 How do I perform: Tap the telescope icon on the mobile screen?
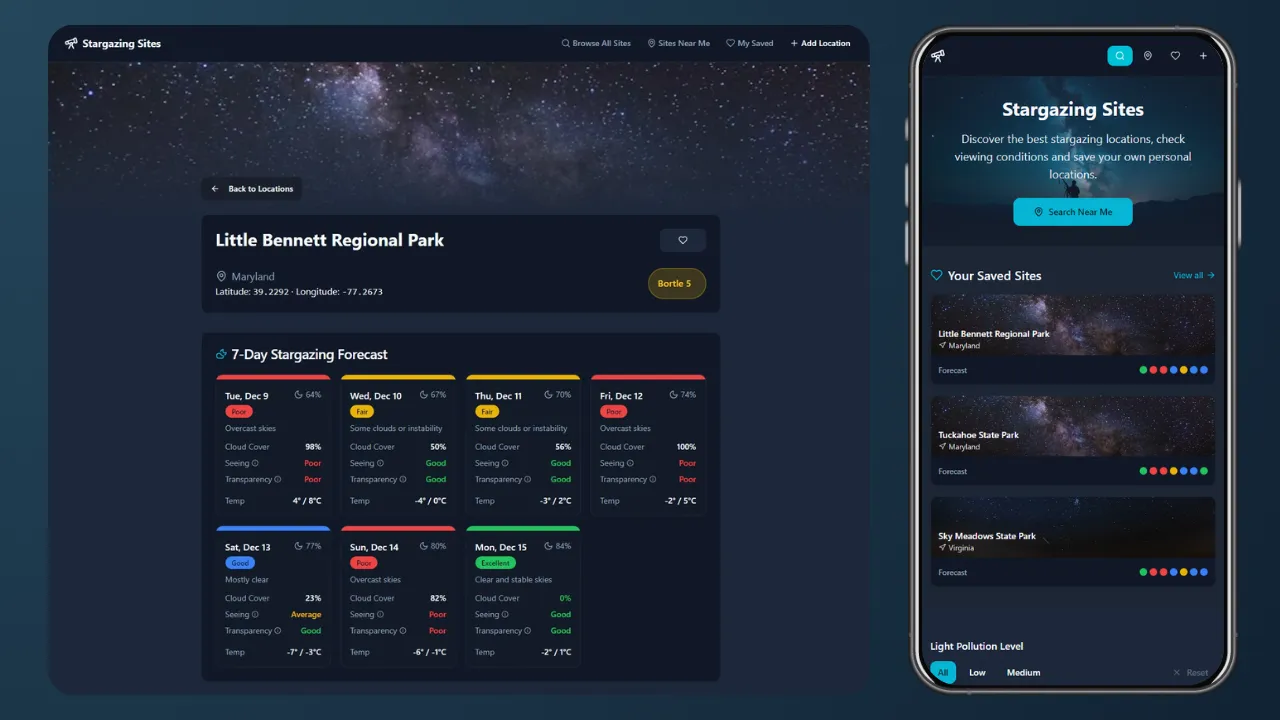coord(938,55)
